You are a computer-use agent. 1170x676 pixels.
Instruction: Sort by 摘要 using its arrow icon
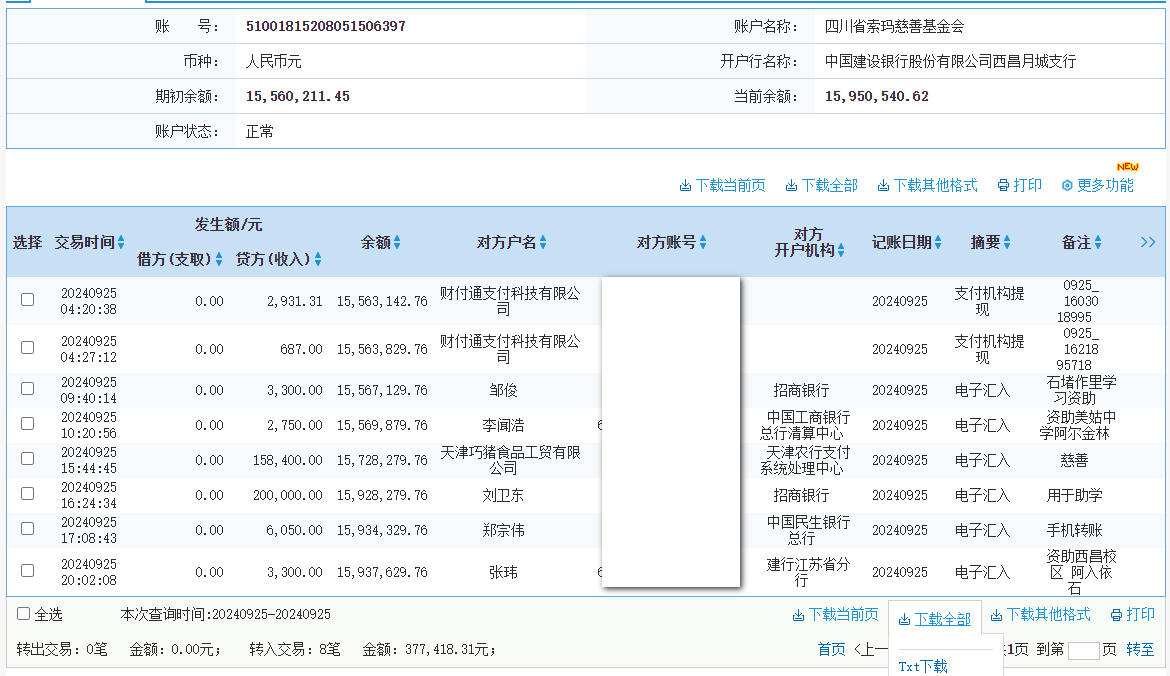pyautogui.click(x=1007, y=242)
